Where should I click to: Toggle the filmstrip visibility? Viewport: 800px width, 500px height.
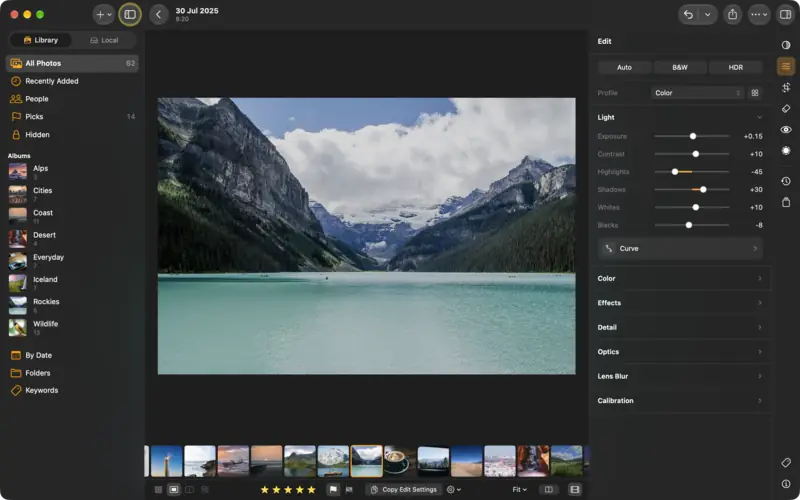click(x=574, y=489)
